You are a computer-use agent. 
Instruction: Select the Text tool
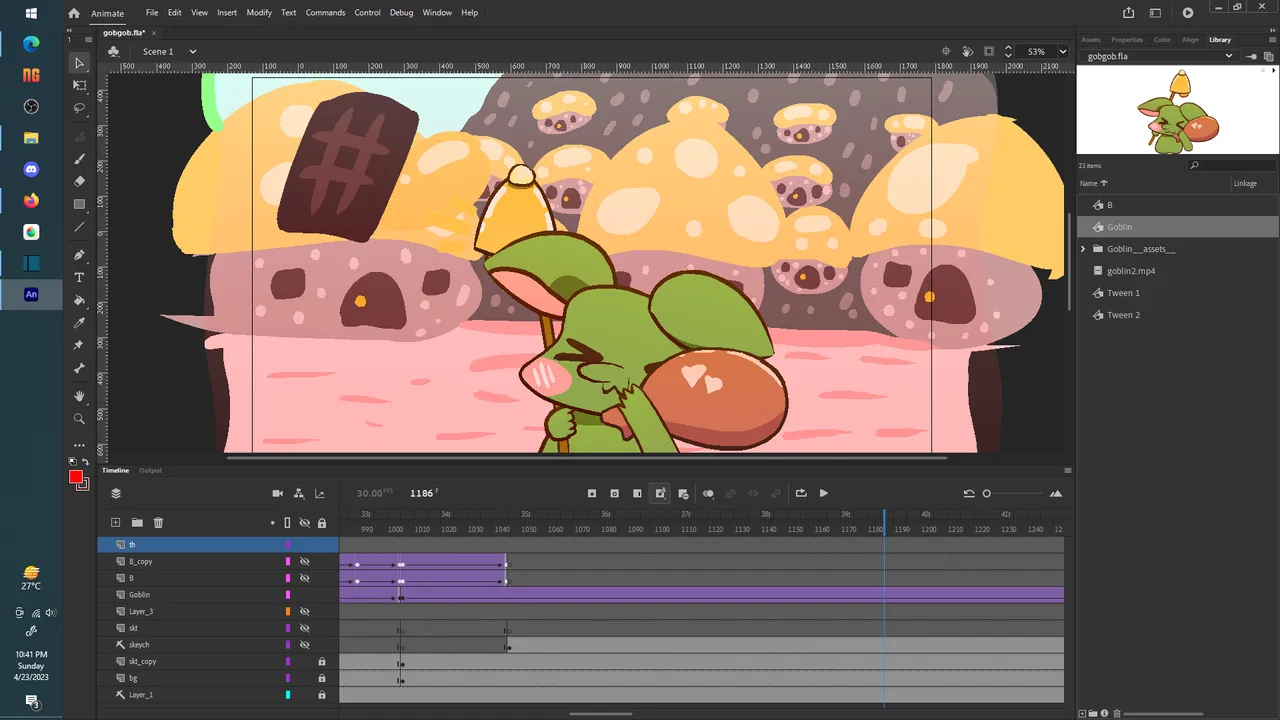tap(80, 278)
